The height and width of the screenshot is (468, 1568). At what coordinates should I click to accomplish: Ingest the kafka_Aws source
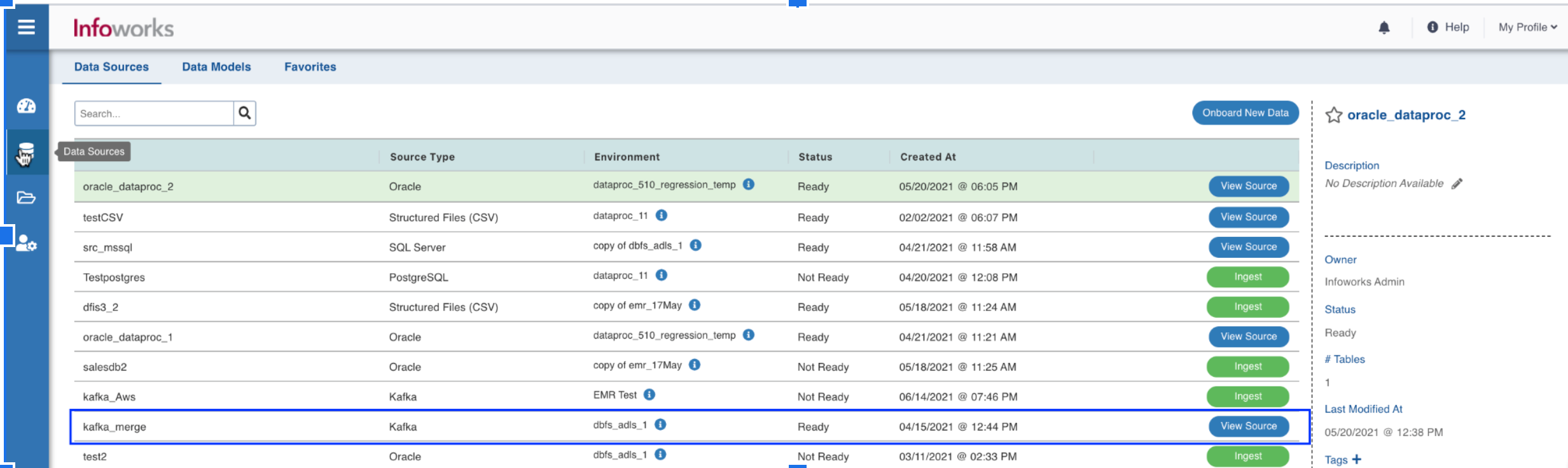1248,397
